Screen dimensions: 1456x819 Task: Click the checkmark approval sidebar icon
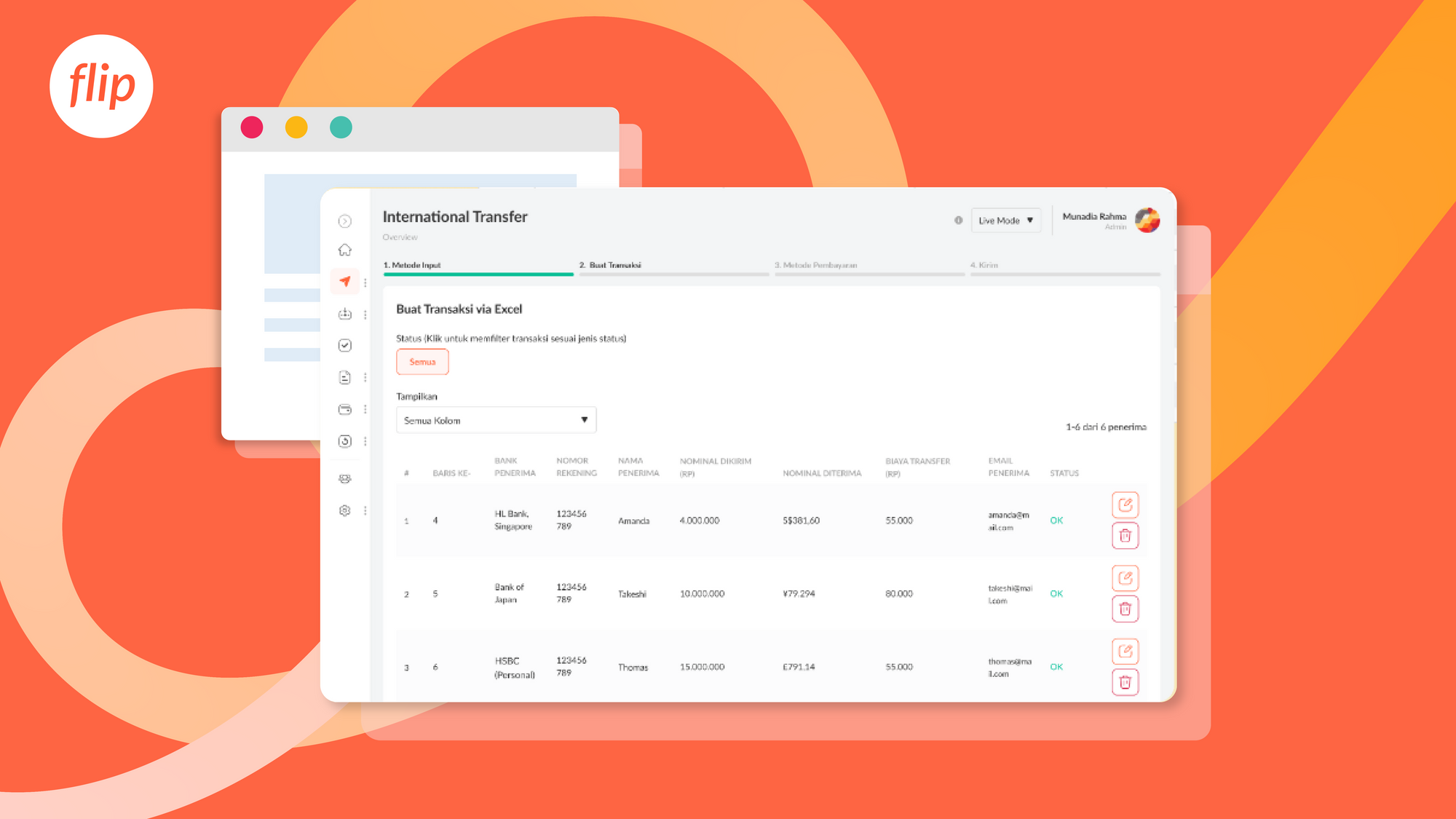coord(345,346)
